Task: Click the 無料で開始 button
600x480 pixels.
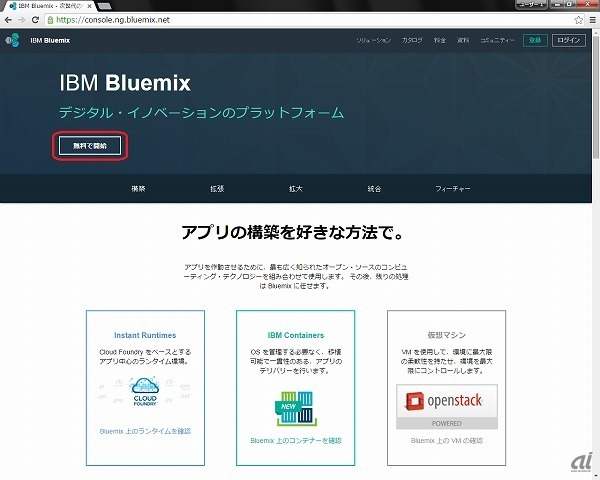Action: click(x=90, y=146)
